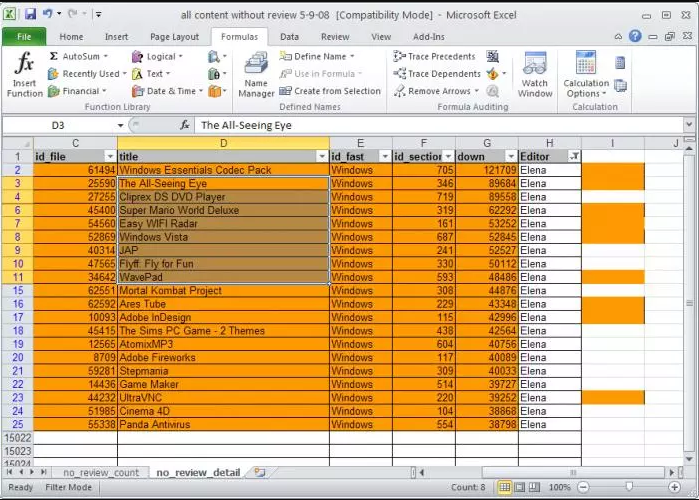The width and height of the screenshot is (699, 500).
Task: Click the Save icon in quick access toolbar
Action: coord(30,15)
